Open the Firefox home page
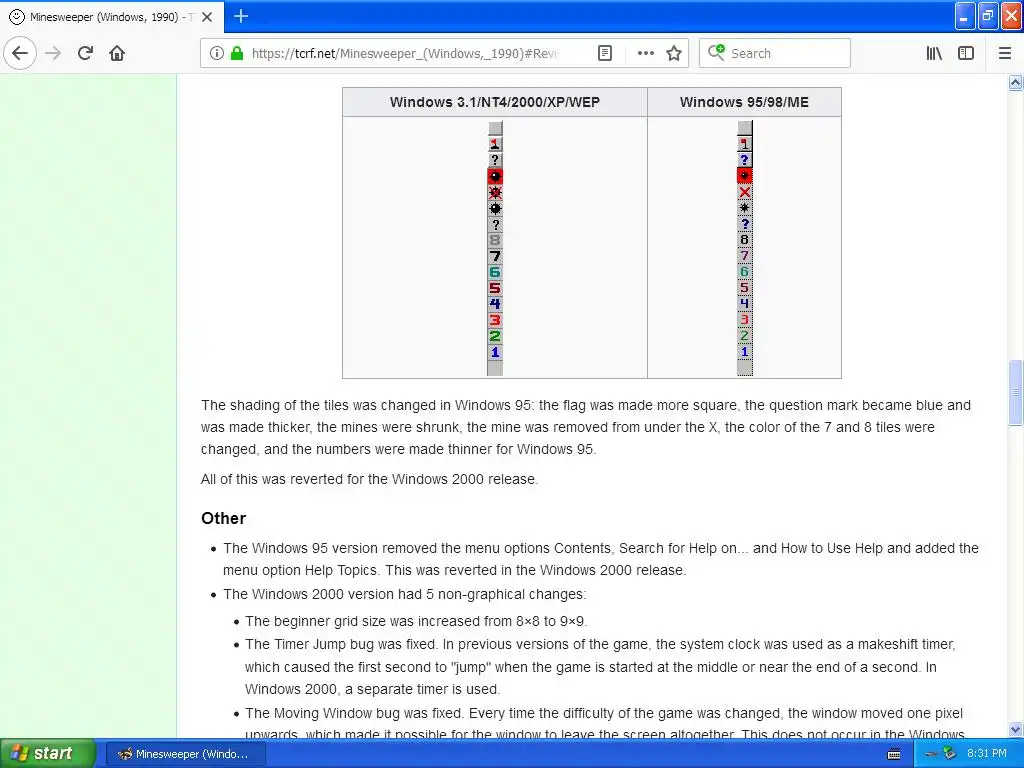Image resolution: width=1024 pixels, height=768 pixels. (117, 53)
